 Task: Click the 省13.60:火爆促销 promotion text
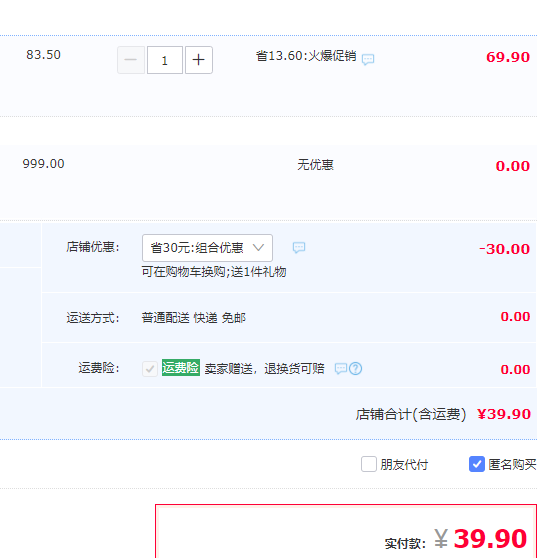[306, 56]
